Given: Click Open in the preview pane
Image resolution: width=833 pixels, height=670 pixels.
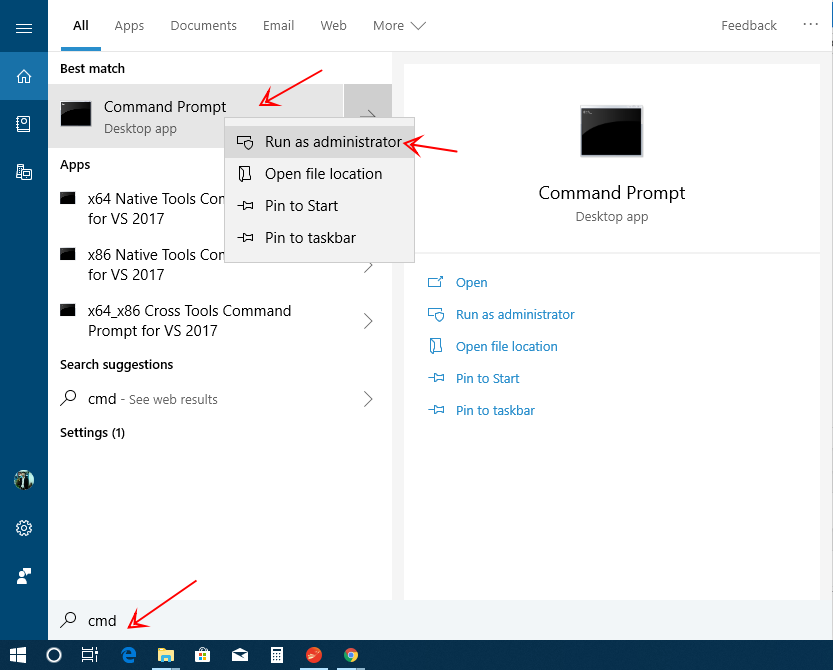Looking at the screenshot, I should tap(471, 282).
